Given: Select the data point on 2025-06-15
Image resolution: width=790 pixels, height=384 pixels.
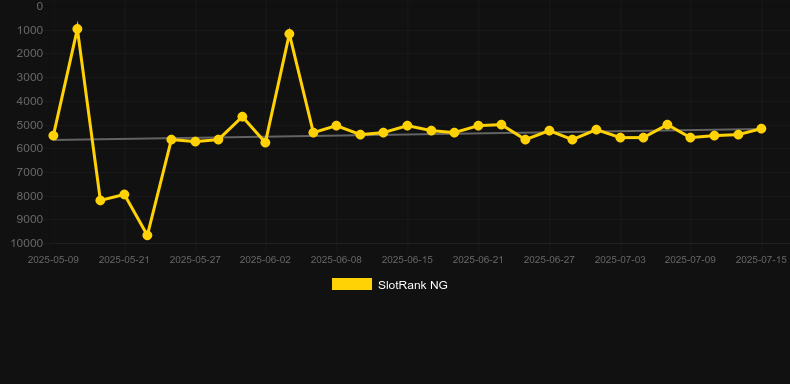Looking at the screenshot, I should (407, 125).
